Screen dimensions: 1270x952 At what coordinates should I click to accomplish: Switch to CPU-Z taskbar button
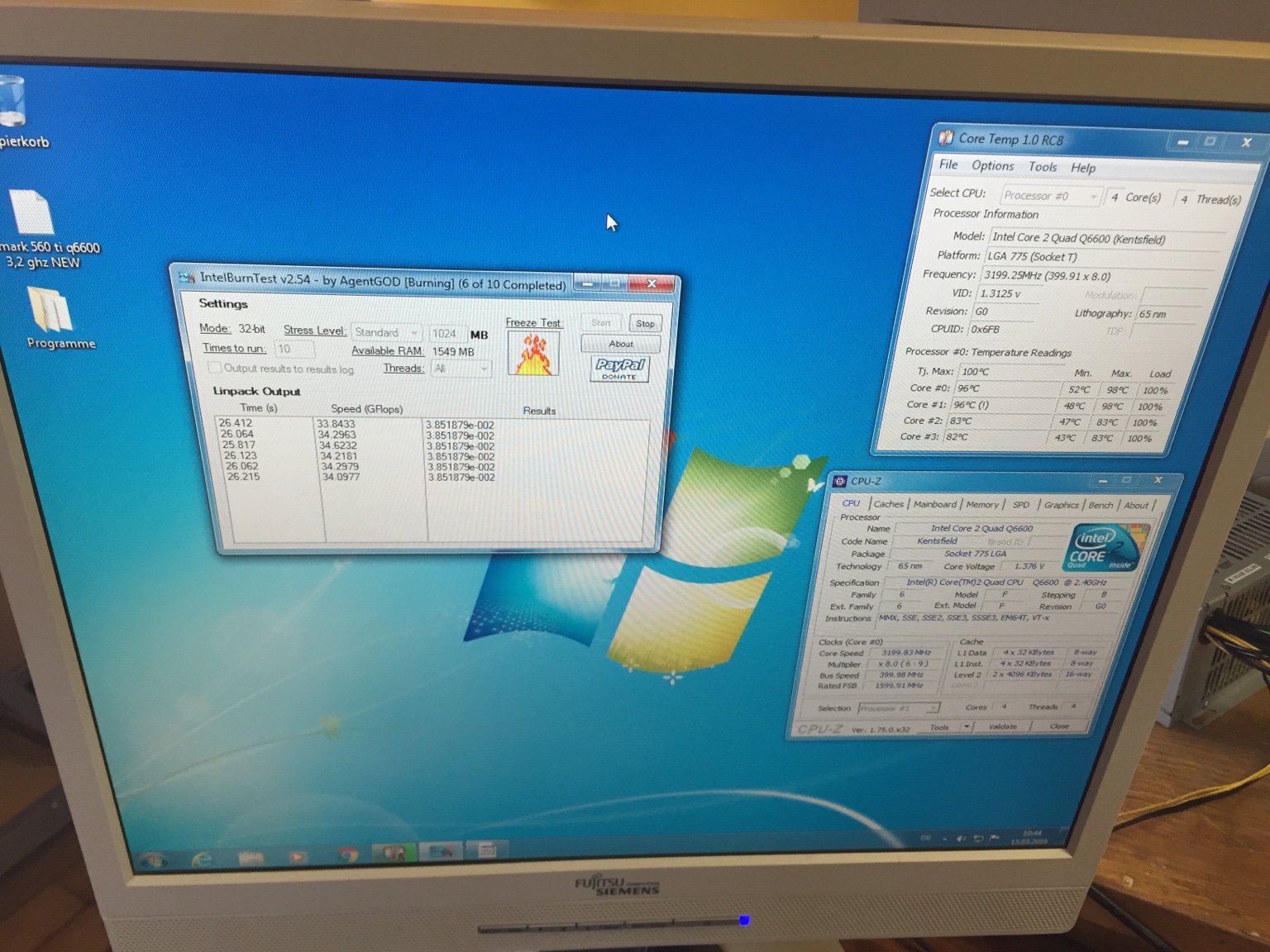coord(487,850)
